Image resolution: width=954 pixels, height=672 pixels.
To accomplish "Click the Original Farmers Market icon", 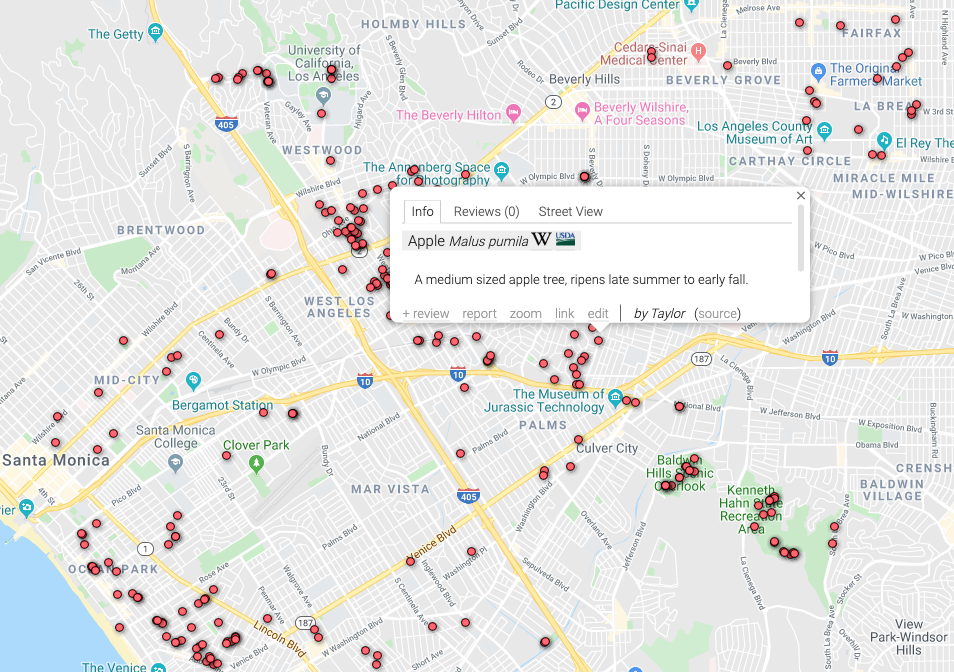I will click(821, 68).
